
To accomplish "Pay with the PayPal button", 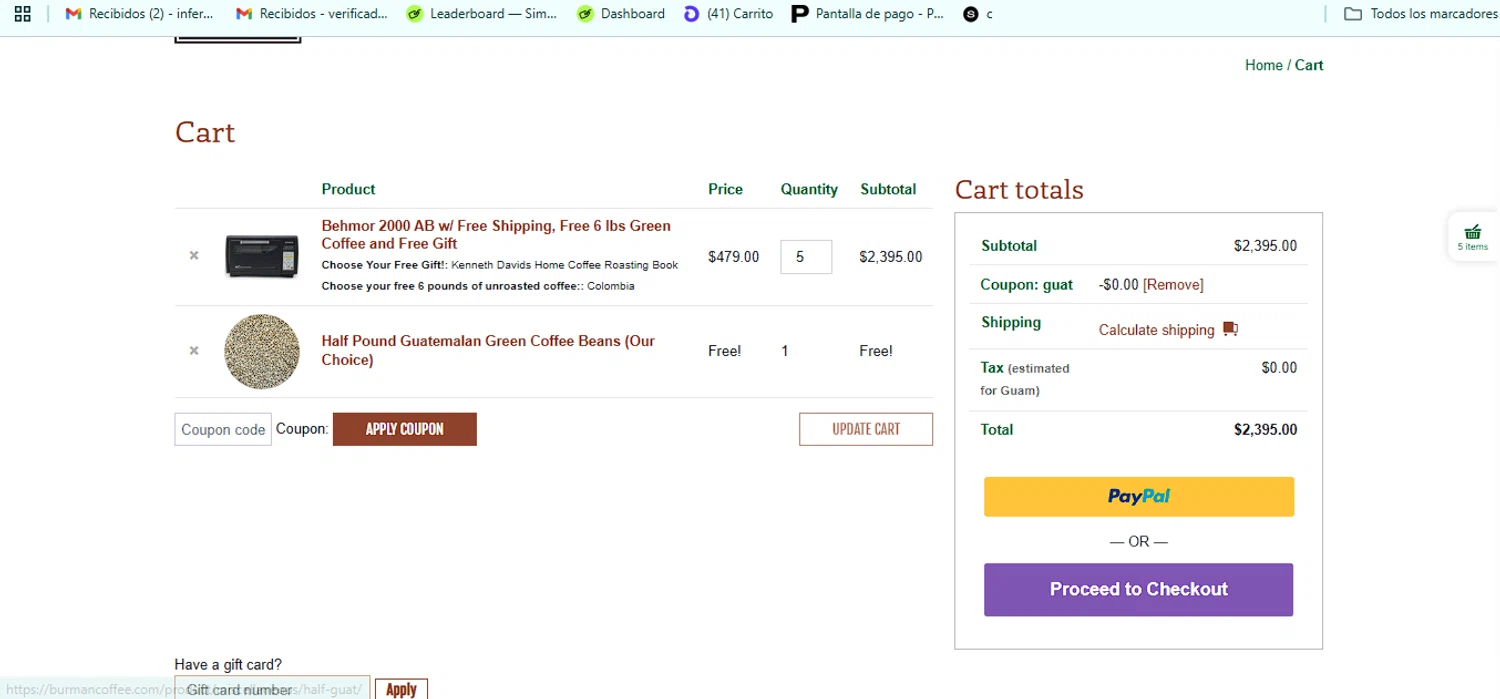I will point(1139,496).
